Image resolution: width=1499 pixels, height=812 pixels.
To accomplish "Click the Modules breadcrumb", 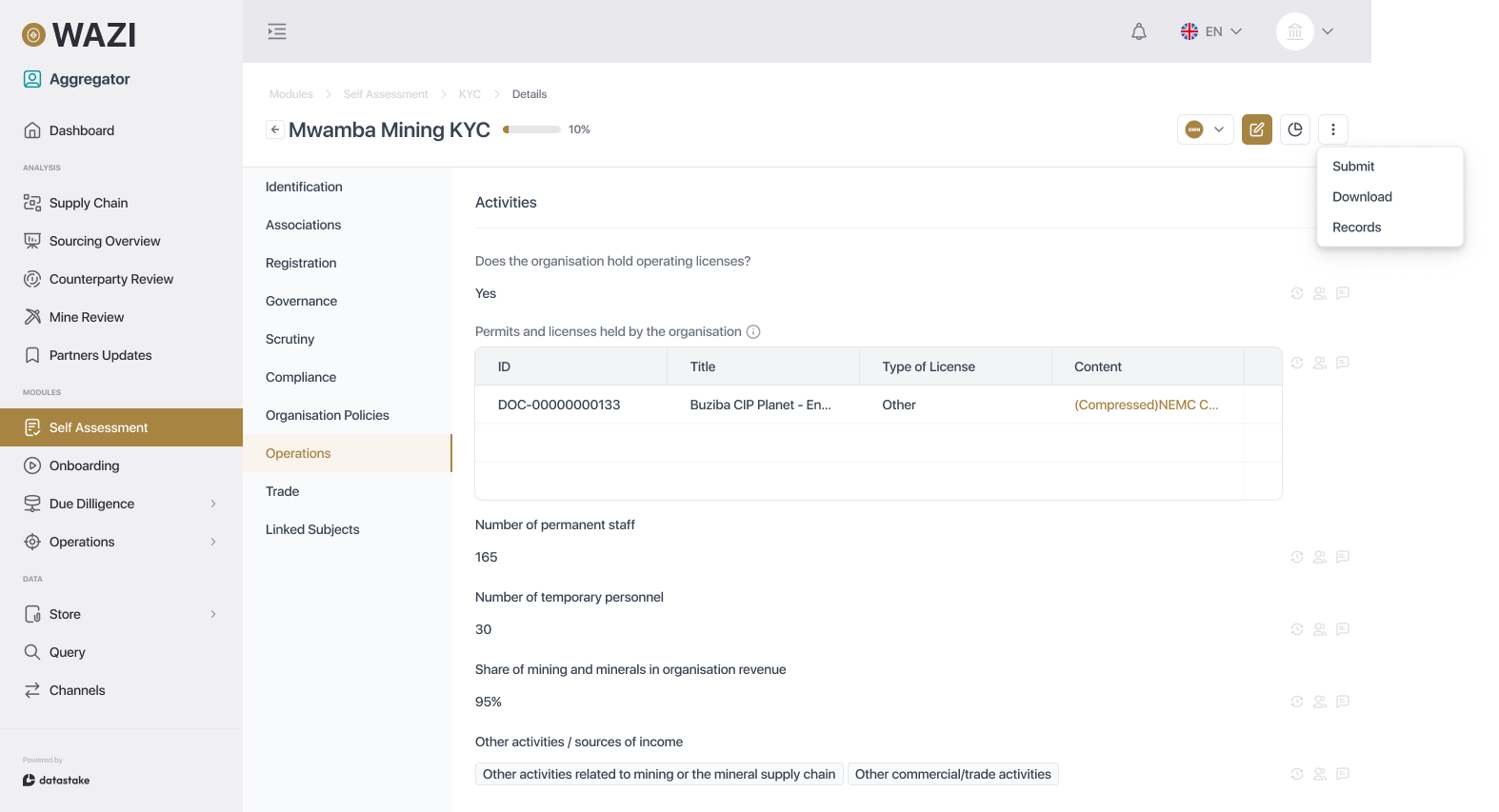I will (291, 94).
